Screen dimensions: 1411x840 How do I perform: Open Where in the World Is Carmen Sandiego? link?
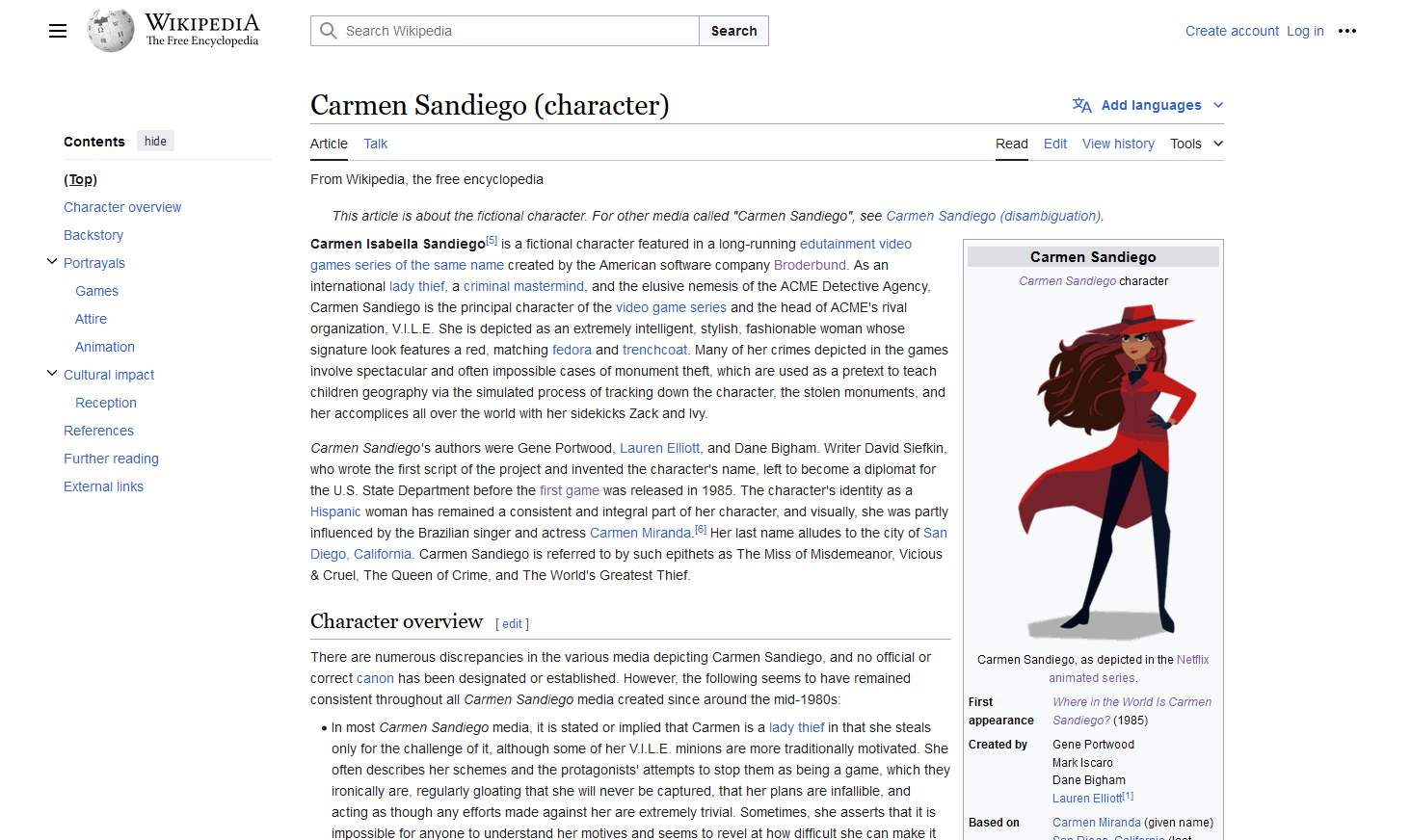click(x=1131, y=711)
